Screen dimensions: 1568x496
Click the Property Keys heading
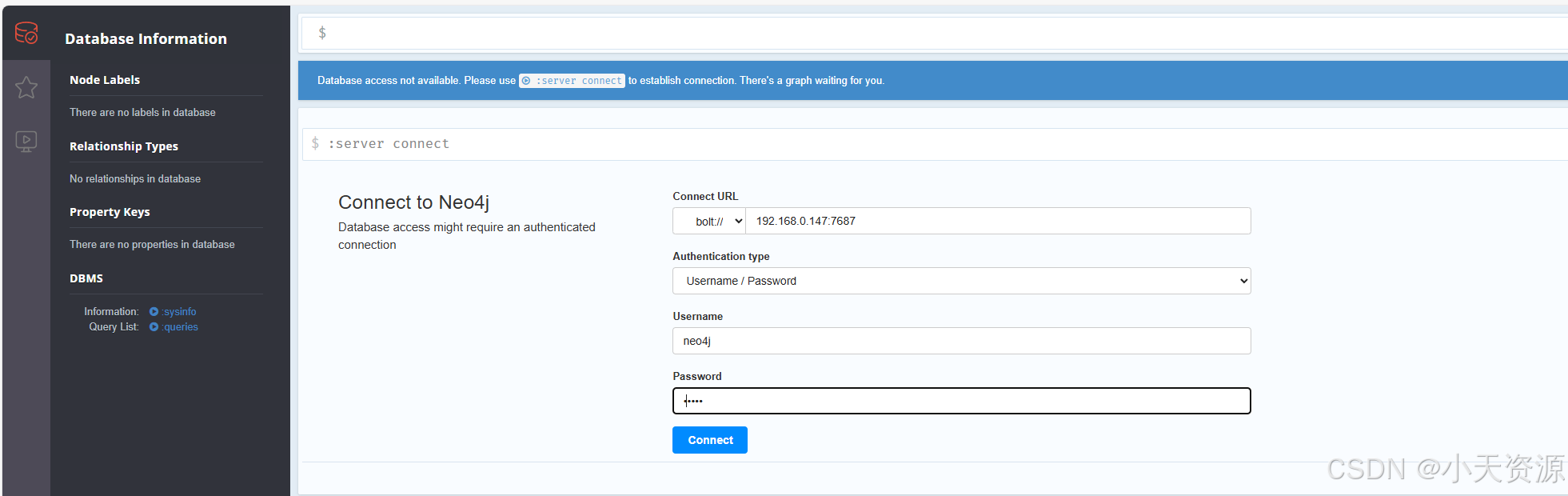110,212
